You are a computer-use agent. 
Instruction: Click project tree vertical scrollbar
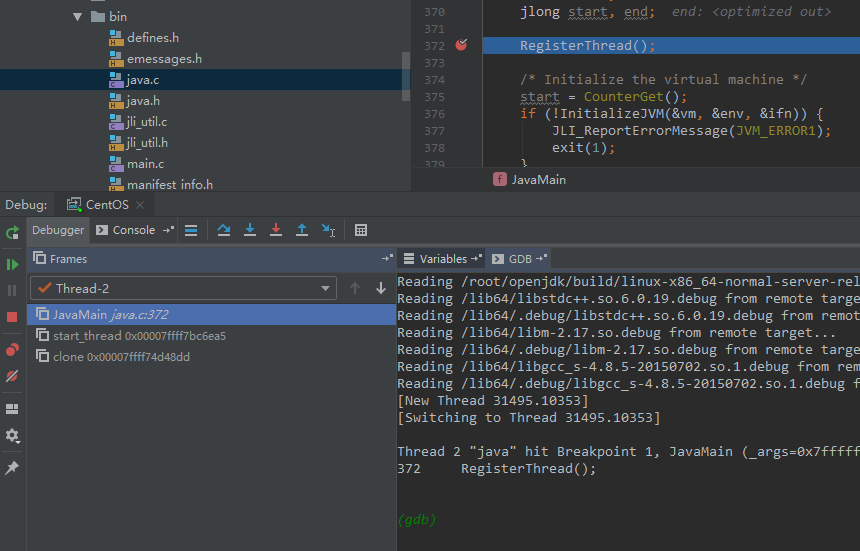(x=406, y=76)
